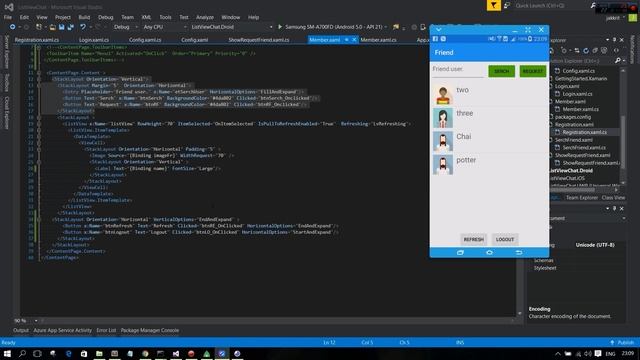Click emulator fullscreen expand icon
This screenshot has height=360, width=640.
click(528, 30)
